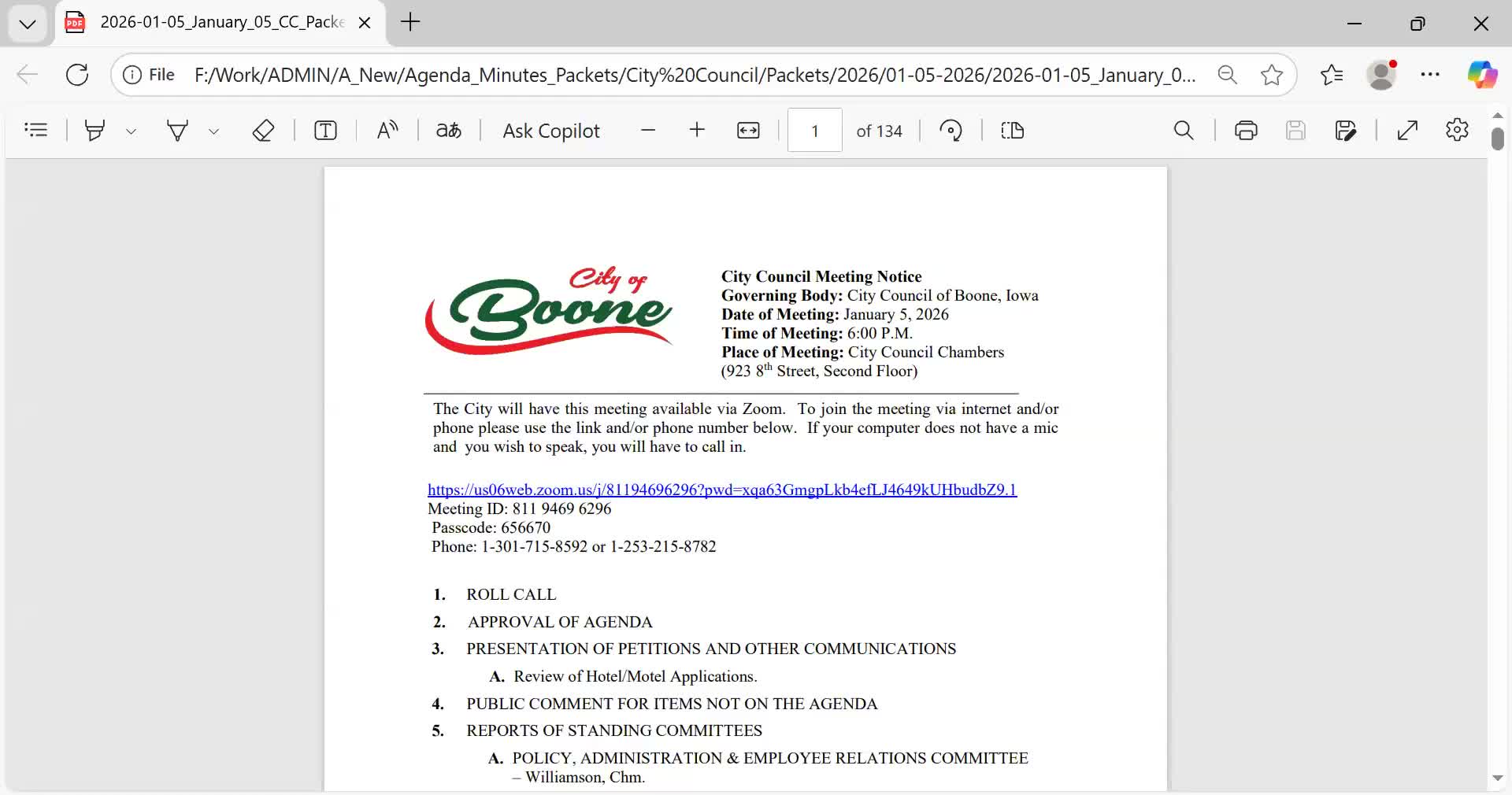The height and width of the screenshot is (795, 1512).
Task: Switch the page view layout
Action: 1013,130
